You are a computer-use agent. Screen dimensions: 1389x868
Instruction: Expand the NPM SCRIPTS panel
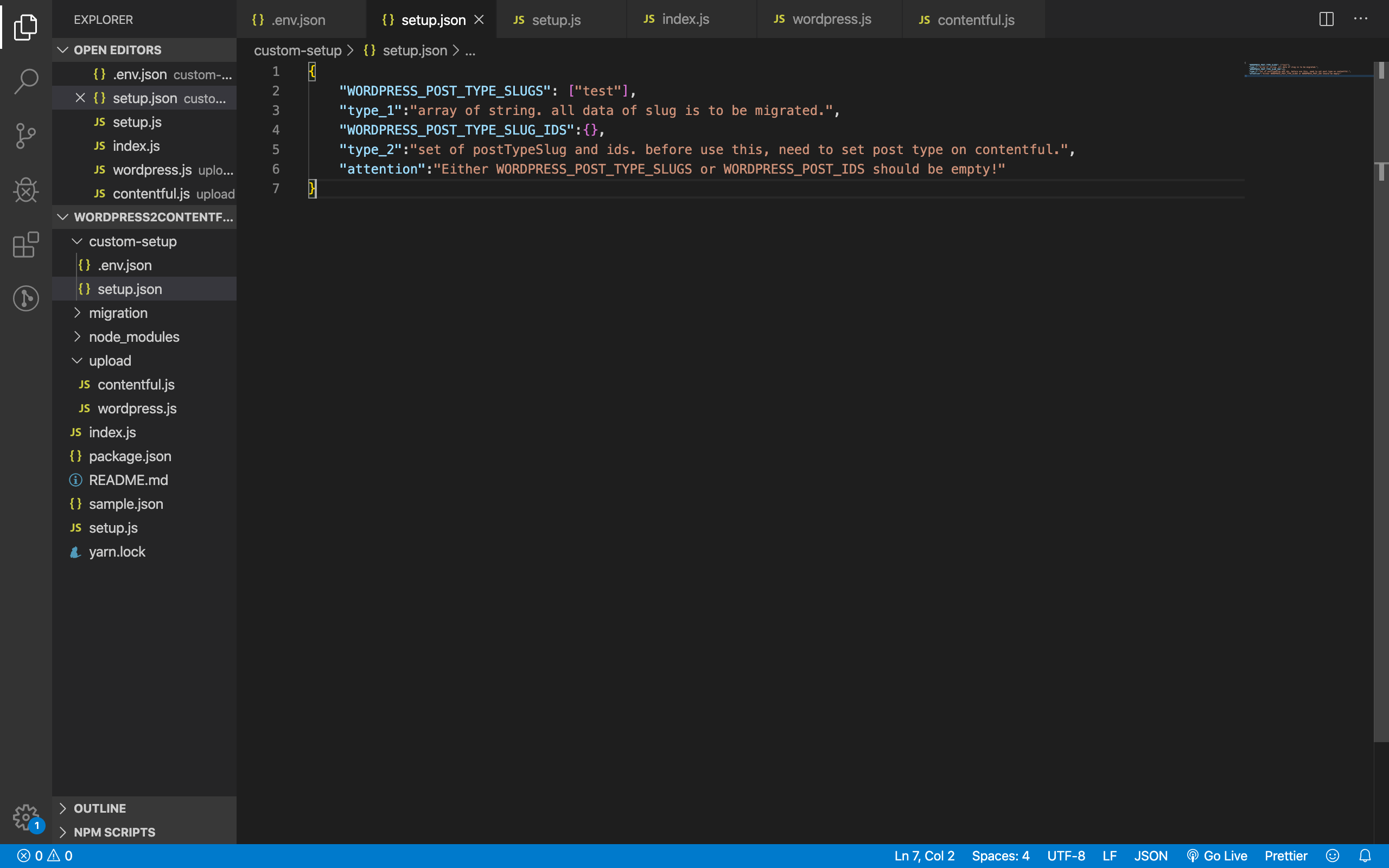click(113, 832)
